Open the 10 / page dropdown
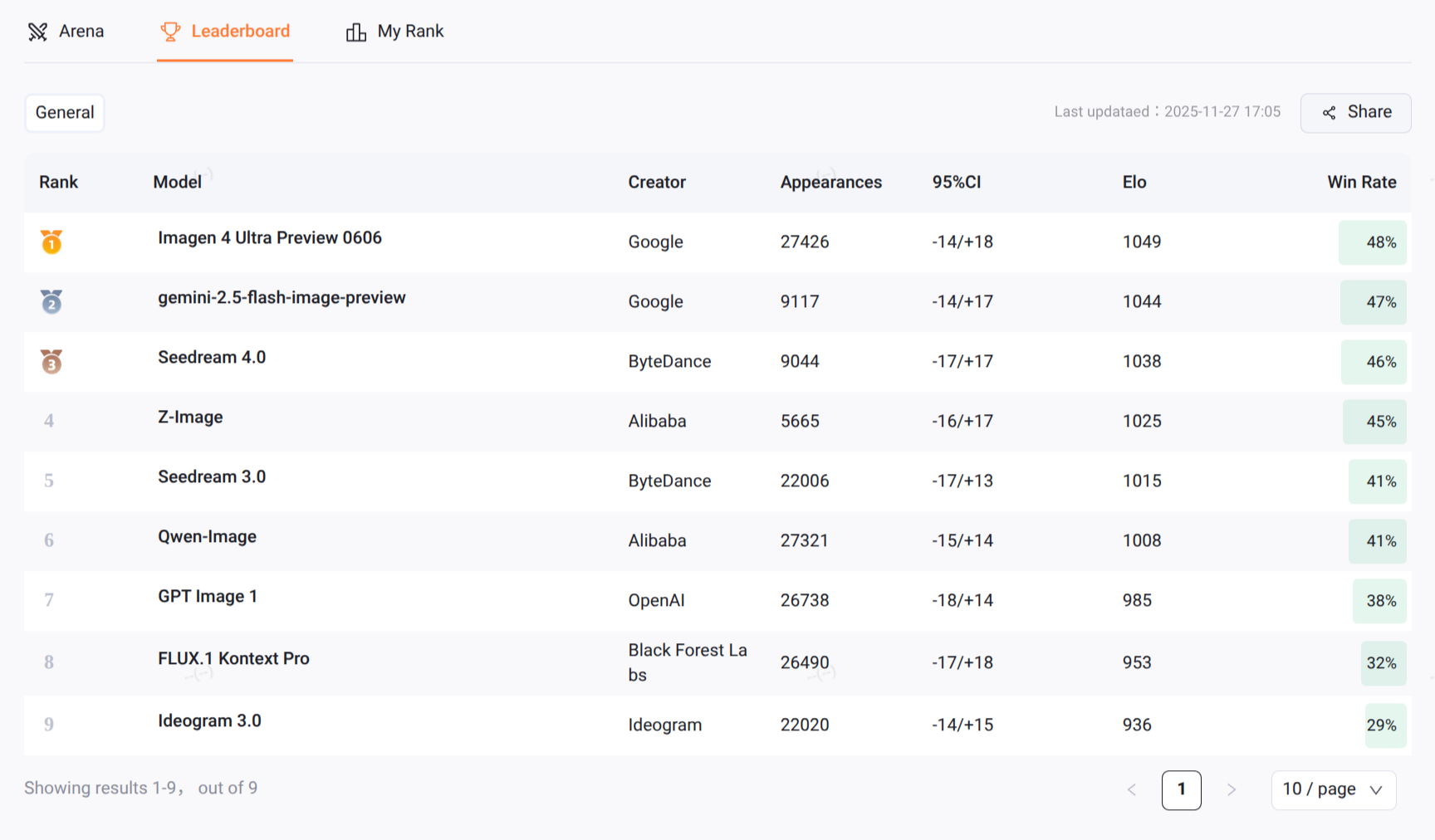Viewport: 1435px width, 840px height. pos(1333,789)
